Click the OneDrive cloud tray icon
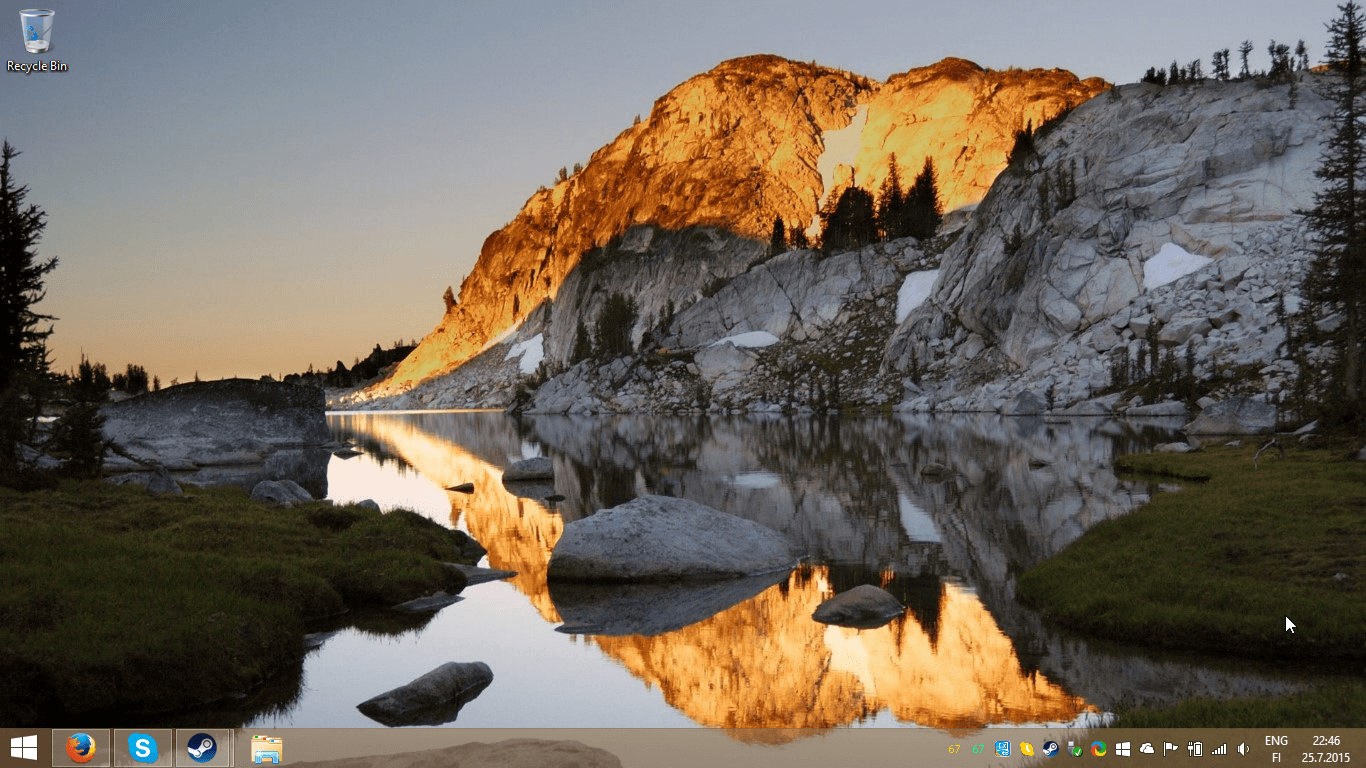The height and width of the screenshot is (768, 1366). pos(1147,749)
